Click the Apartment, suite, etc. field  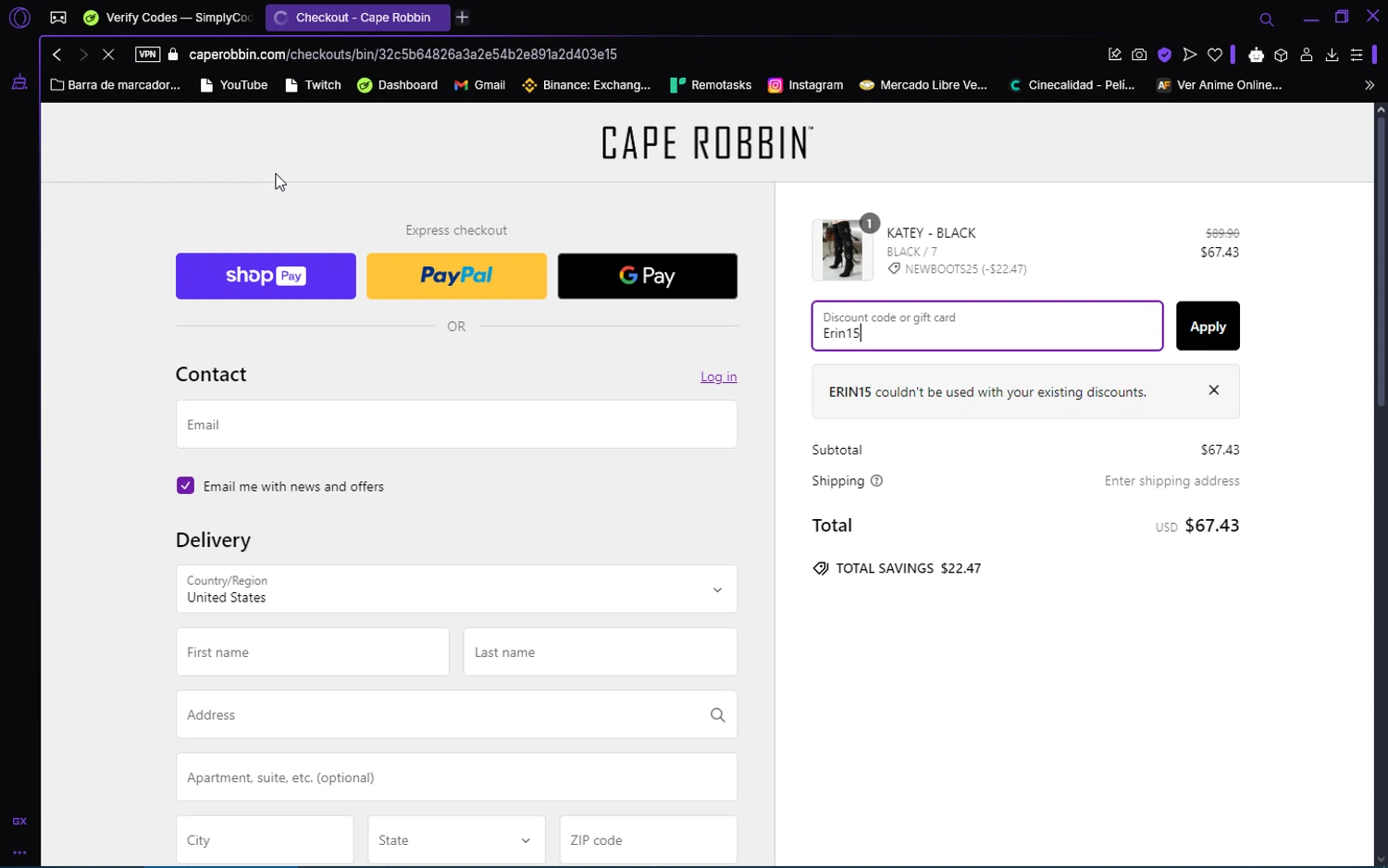pyautogui.click(x=456, y=777)
